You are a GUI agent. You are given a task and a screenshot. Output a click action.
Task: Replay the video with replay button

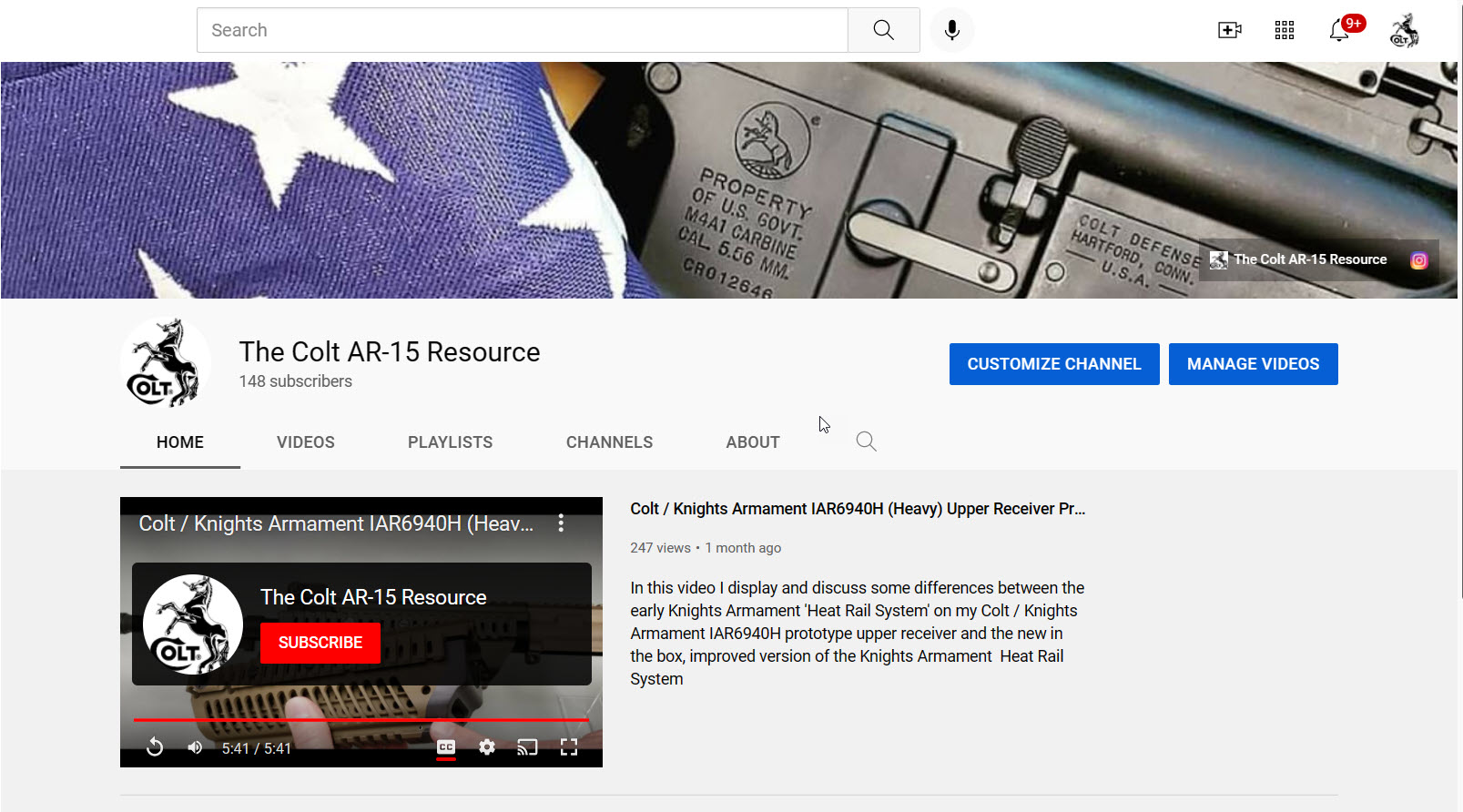click(x=155, y=747)
